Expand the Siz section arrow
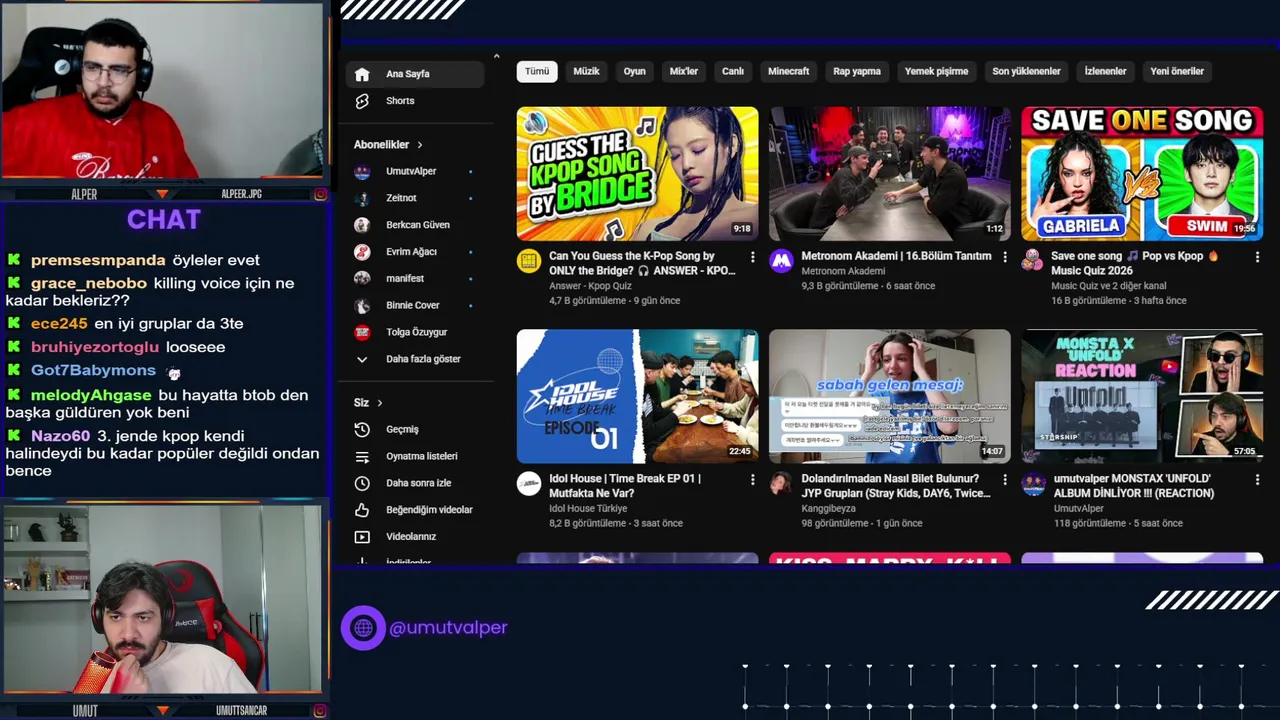This screenshot has height=720, width=1280. click(x=379, y=403)
